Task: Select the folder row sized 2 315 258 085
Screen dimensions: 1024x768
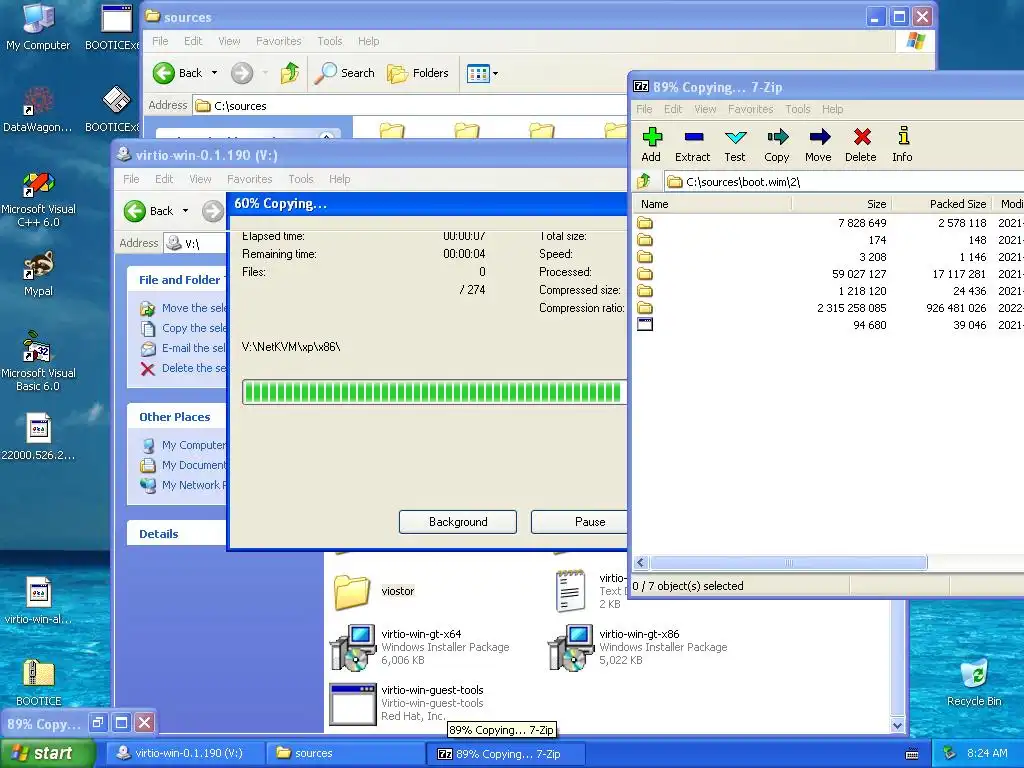Action: [828, 308]
